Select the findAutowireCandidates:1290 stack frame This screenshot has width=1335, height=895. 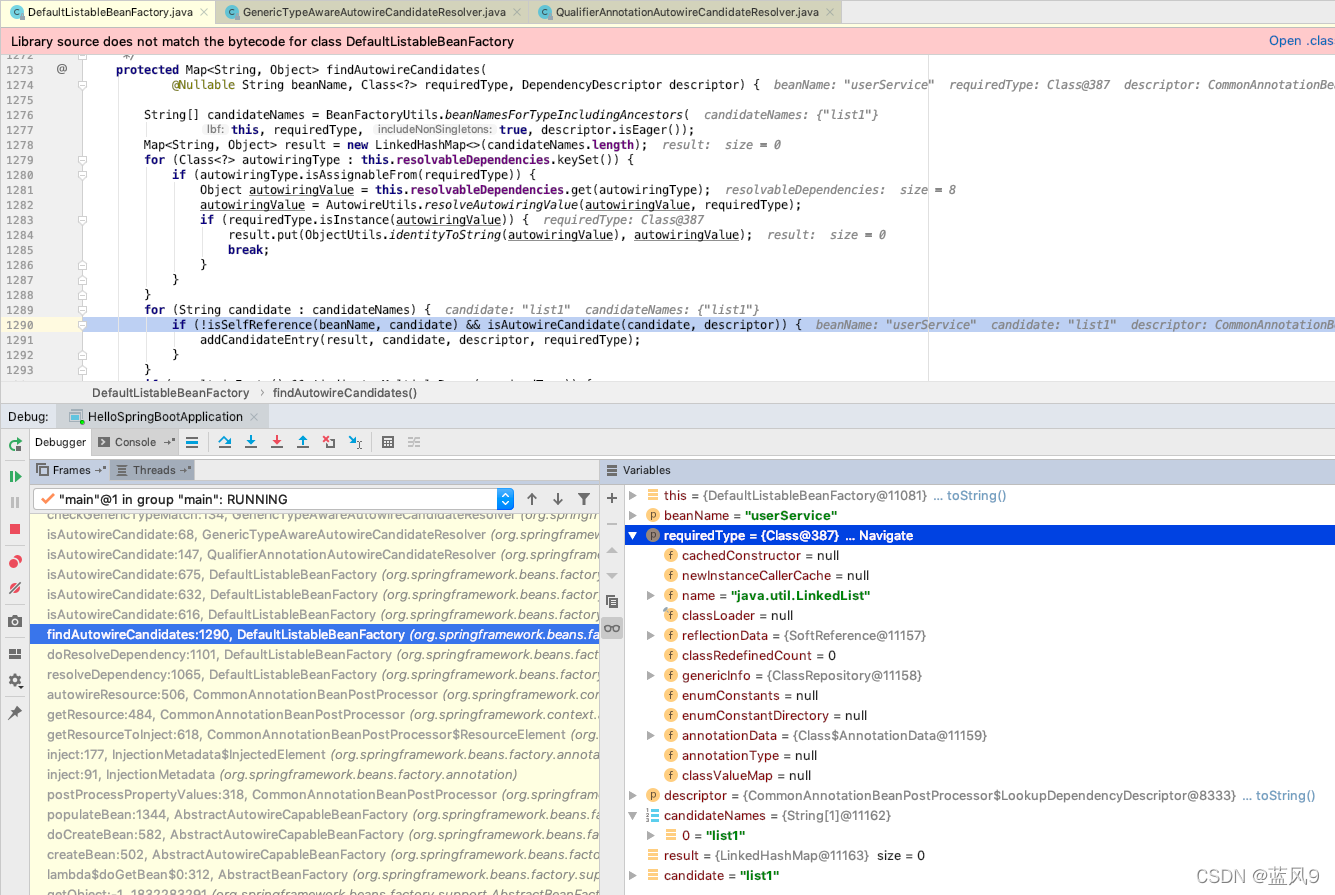[x=300, y=634]
